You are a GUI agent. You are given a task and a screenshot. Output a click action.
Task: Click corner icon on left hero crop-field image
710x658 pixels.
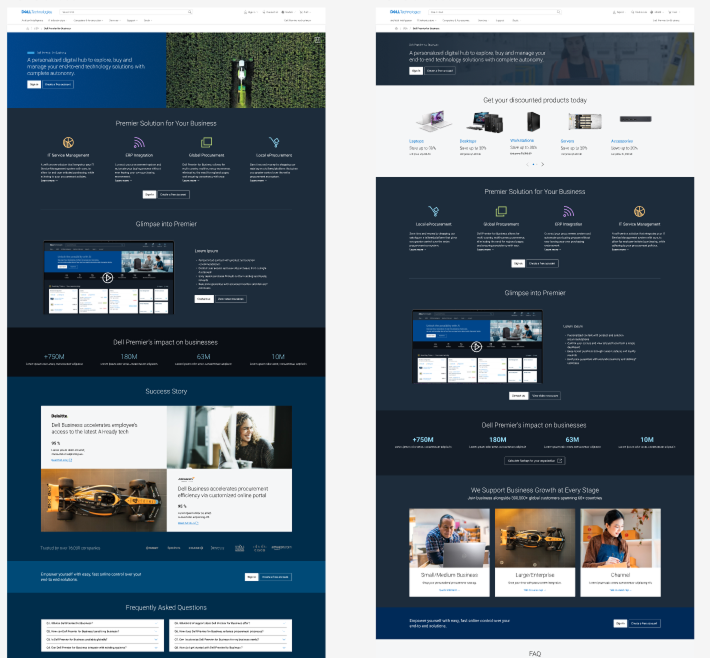[317, 40]
